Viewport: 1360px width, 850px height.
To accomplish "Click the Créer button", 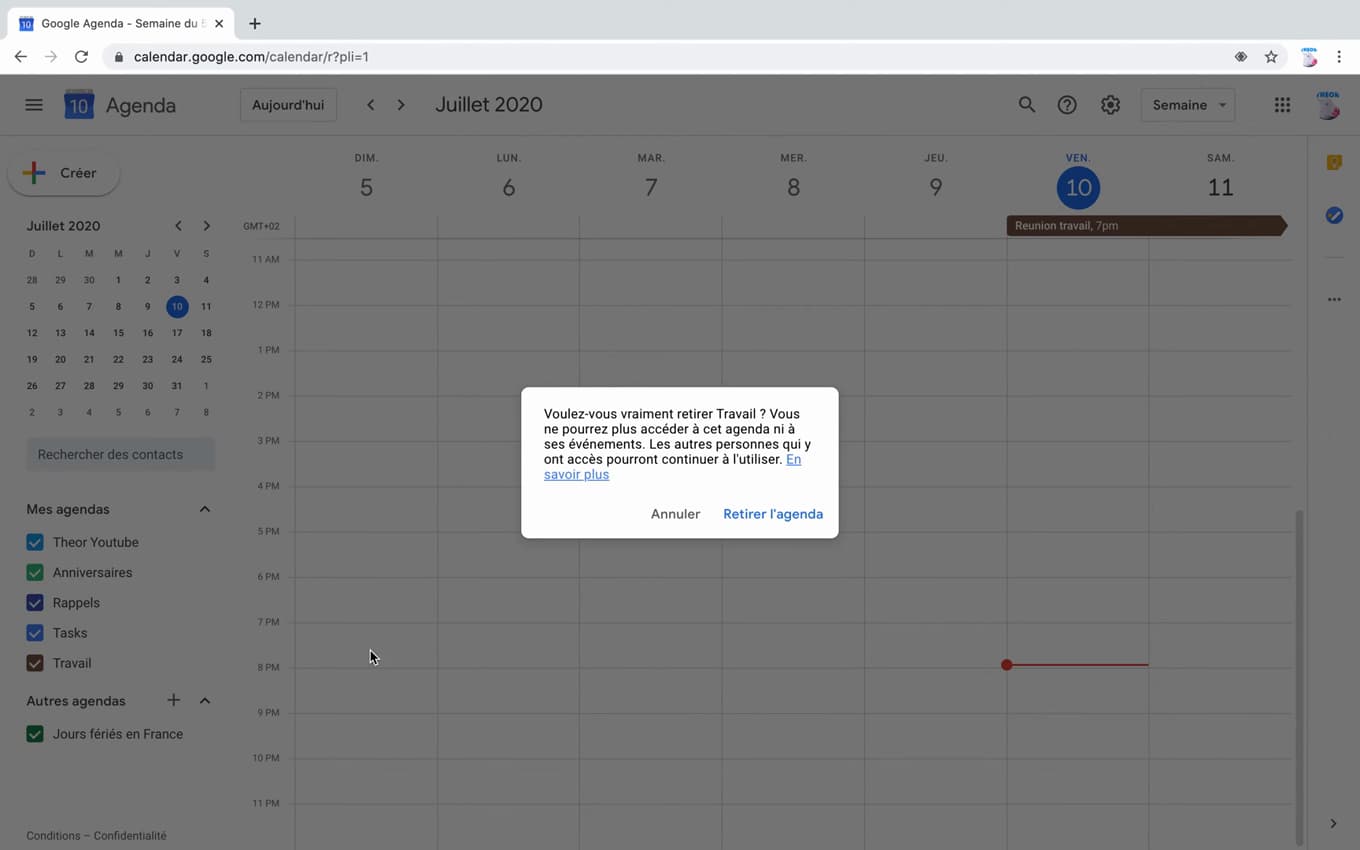I will (x=64, y=173).
